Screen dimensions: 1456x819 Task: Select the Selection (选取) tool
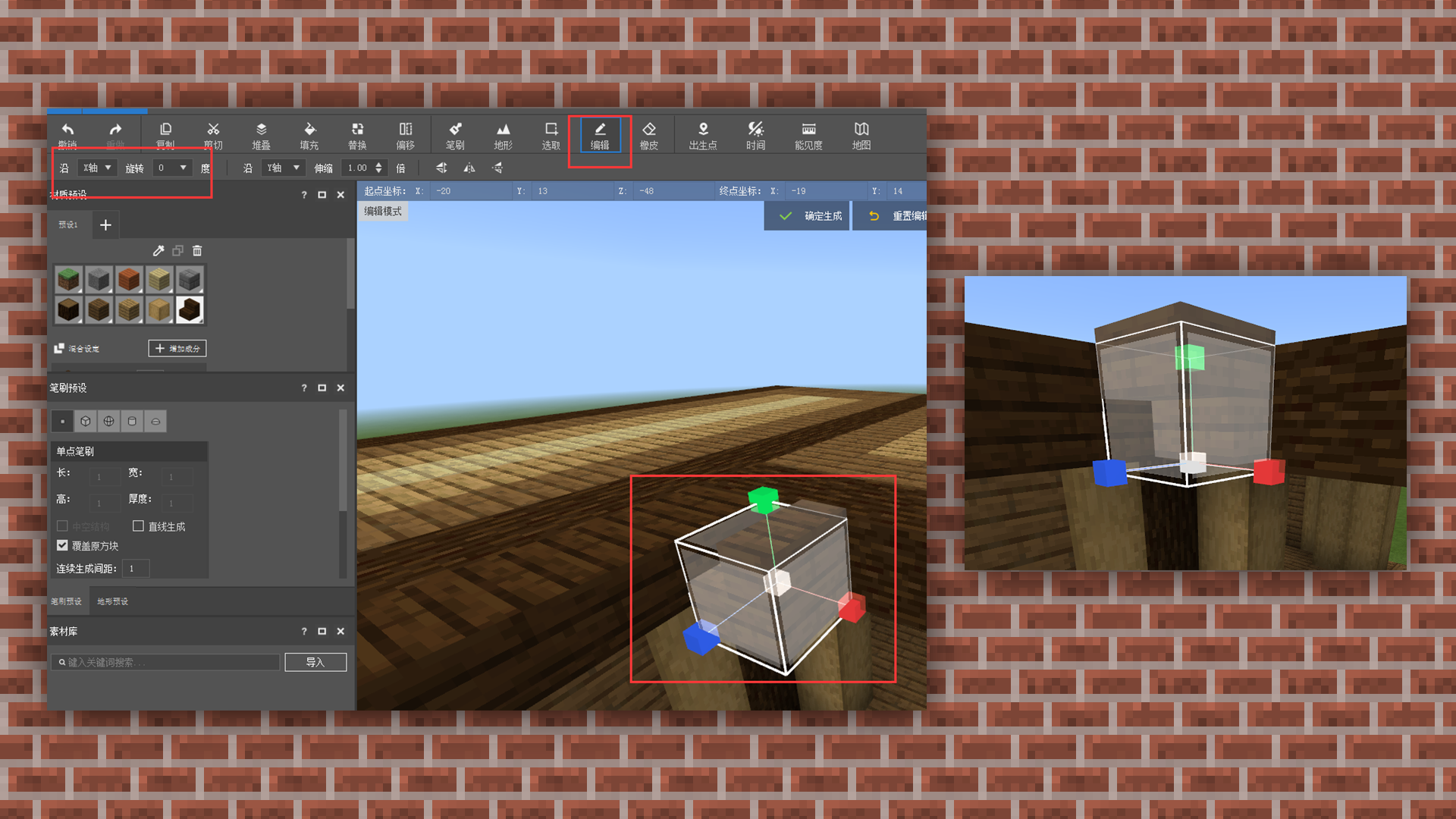(551, 135)
